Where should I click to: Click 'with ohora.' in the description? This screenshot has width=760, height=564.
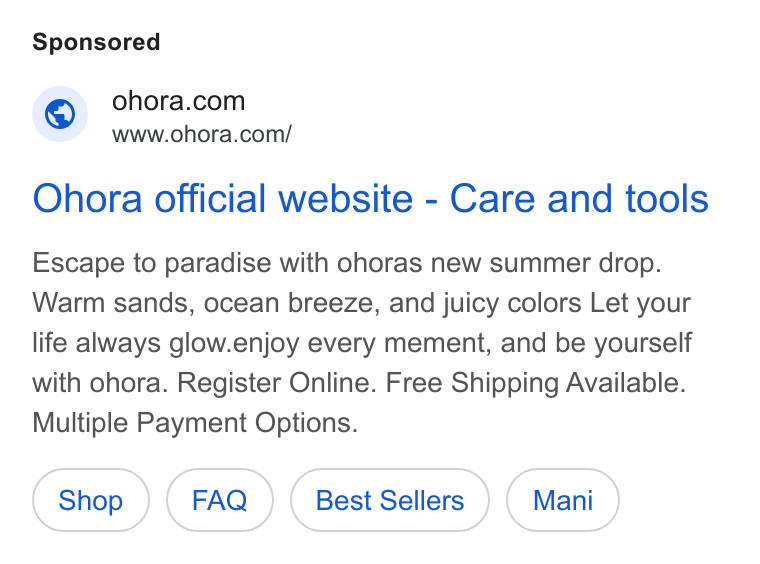[x=100, y=383]
